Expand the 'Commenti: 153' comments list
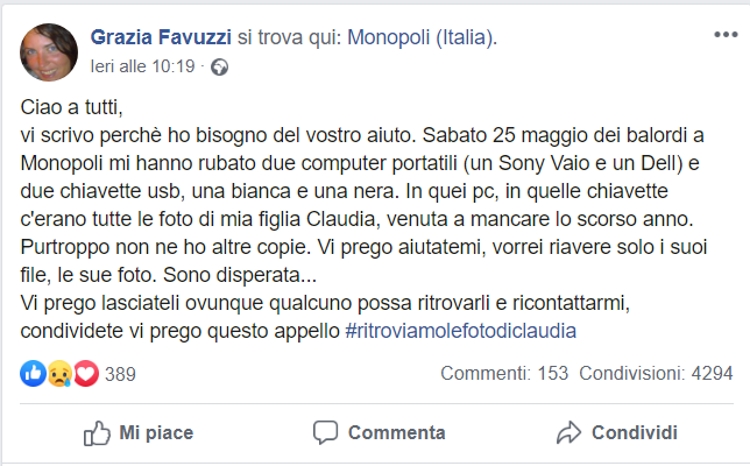Image resolution: width=750 pixels, height=466 pixels. click(x=504, y=375)
